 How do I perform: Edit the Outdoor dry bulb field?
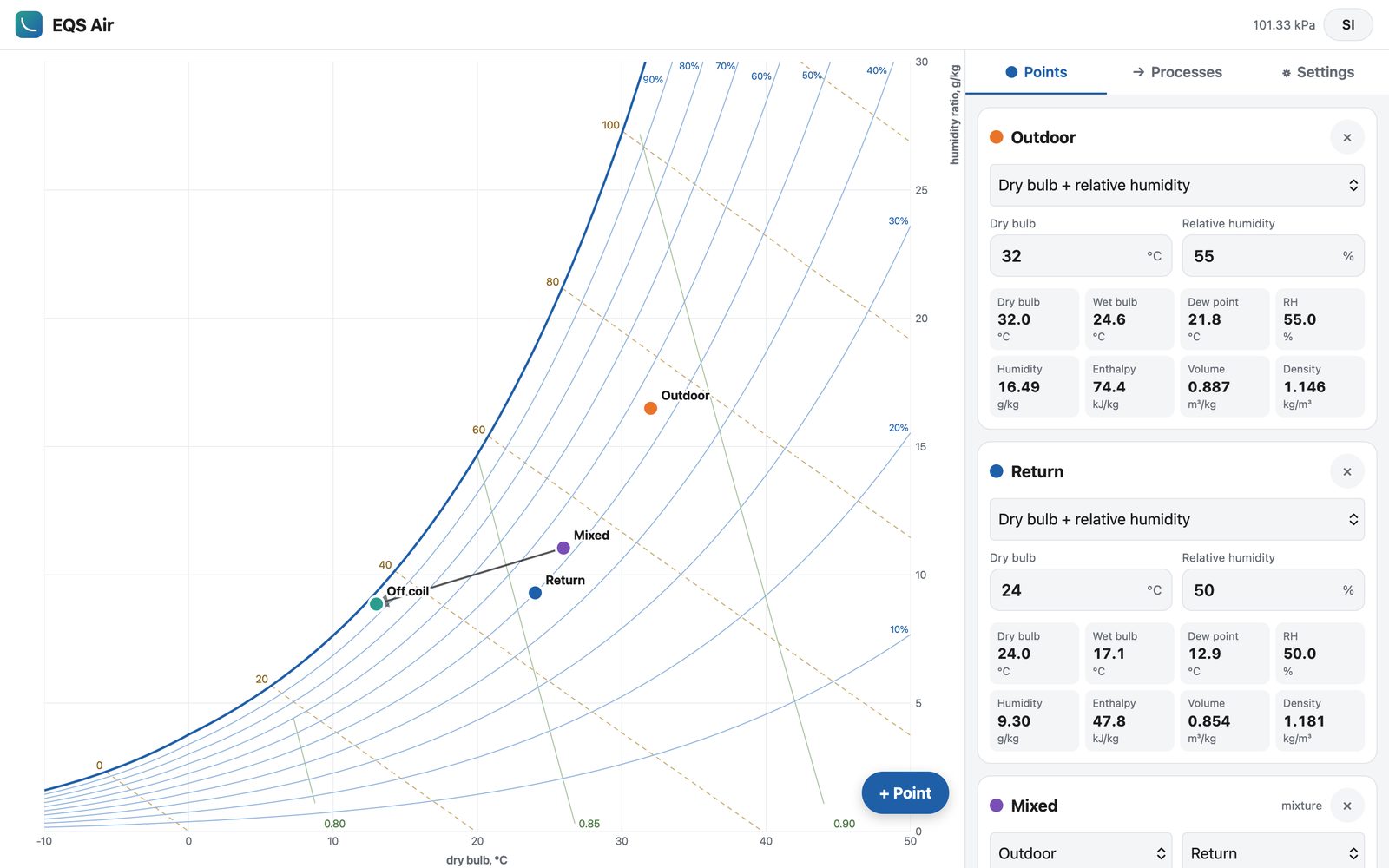[x=1081, y=256]
